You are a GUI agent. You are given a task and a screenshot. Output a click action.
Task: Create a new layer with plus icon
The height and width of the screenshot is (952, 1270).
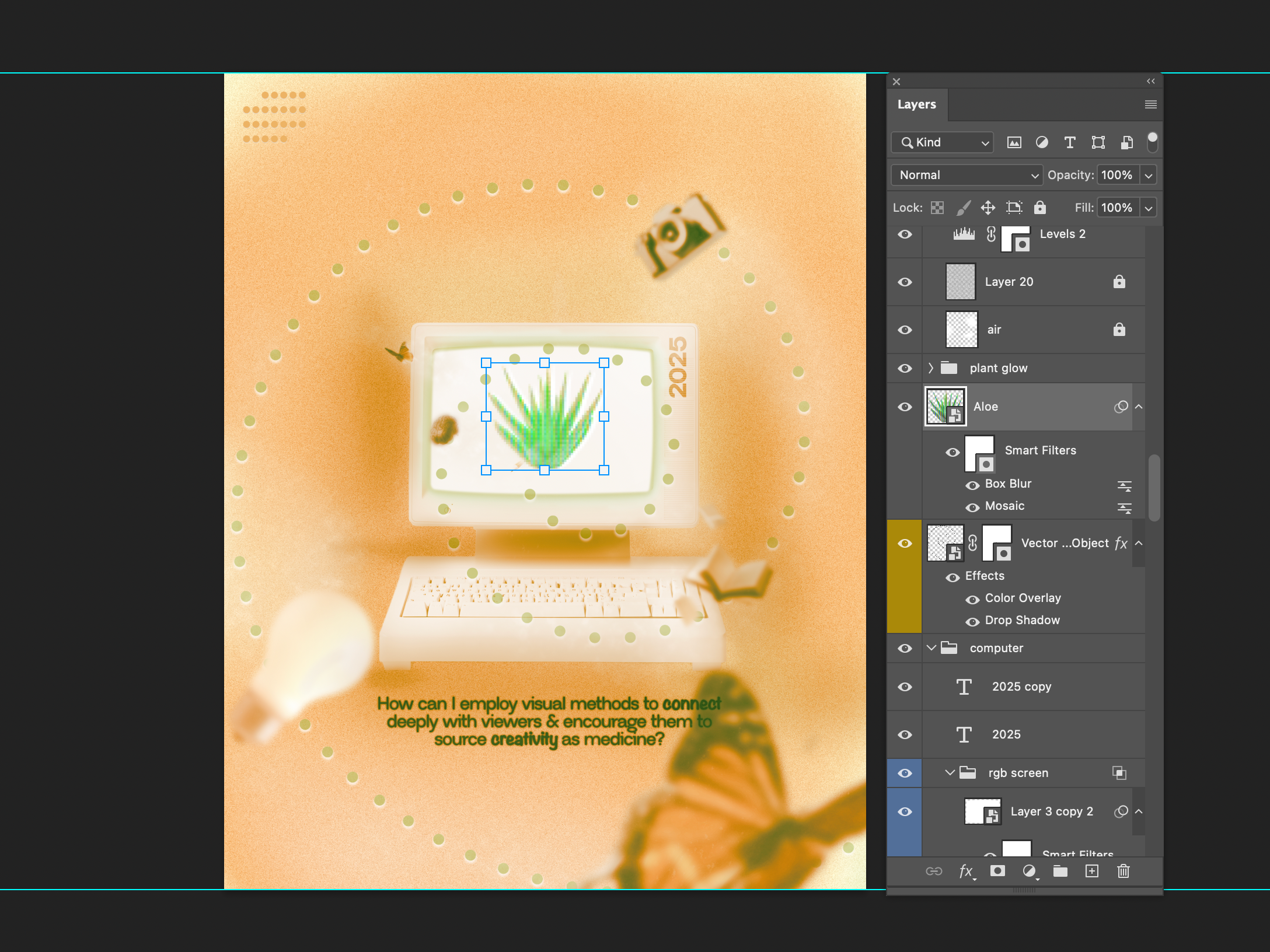pyautogui.click(x=1092, y=871)
